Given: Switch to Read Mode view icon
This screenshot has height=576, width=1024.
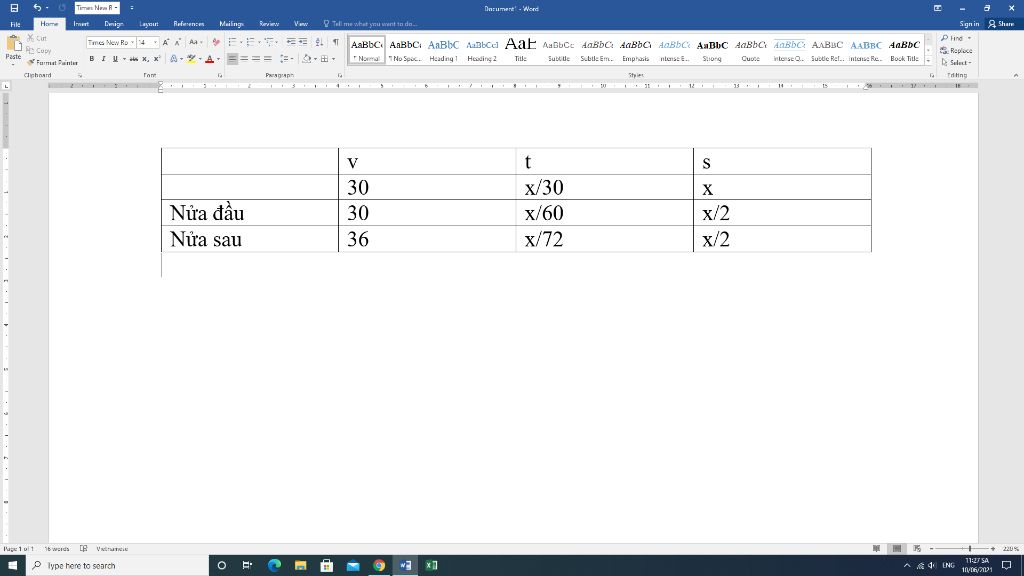Looking at the screenshot, I should 876,549.
